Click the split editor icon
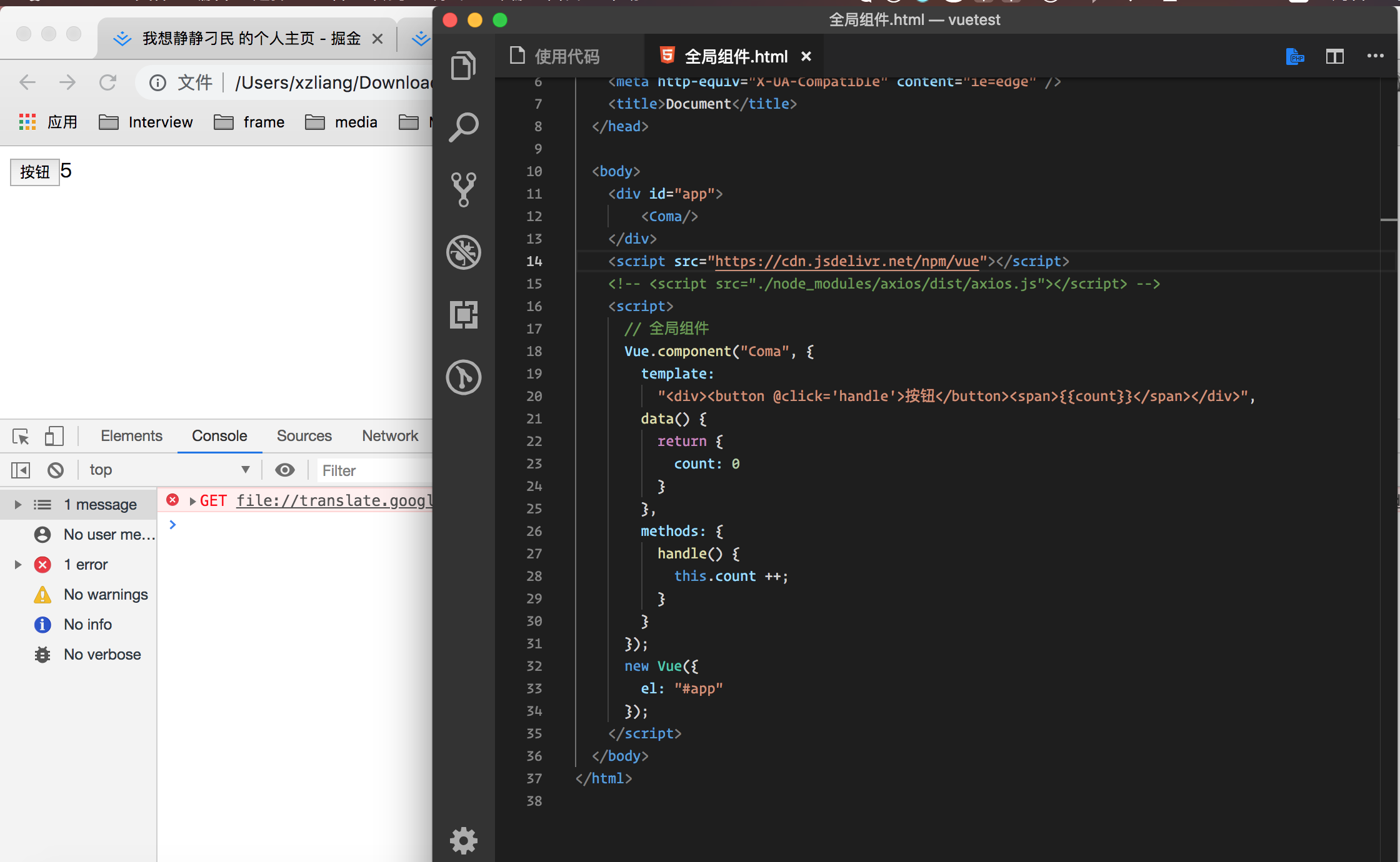Screen dimensions: 1400x862 [1334, 57]
